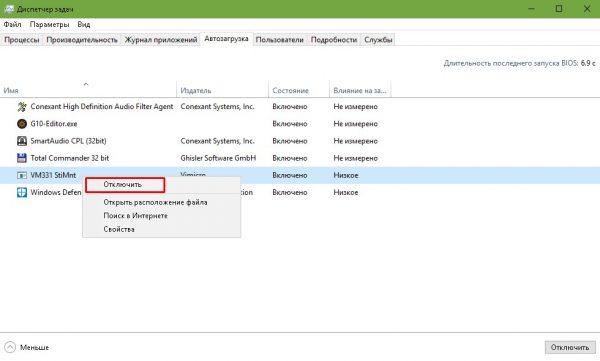Open the Вид menu
This screenshot has height=361, width=600.
point(83,25)
